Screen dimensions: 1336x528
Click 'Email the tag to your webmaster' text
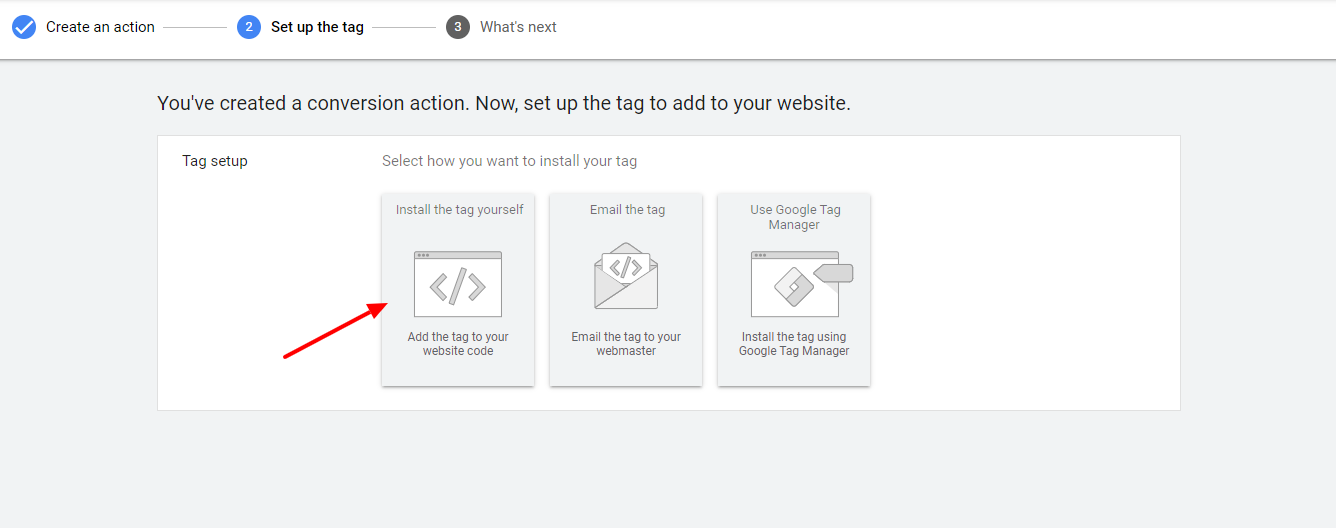(x=626, y=344)
